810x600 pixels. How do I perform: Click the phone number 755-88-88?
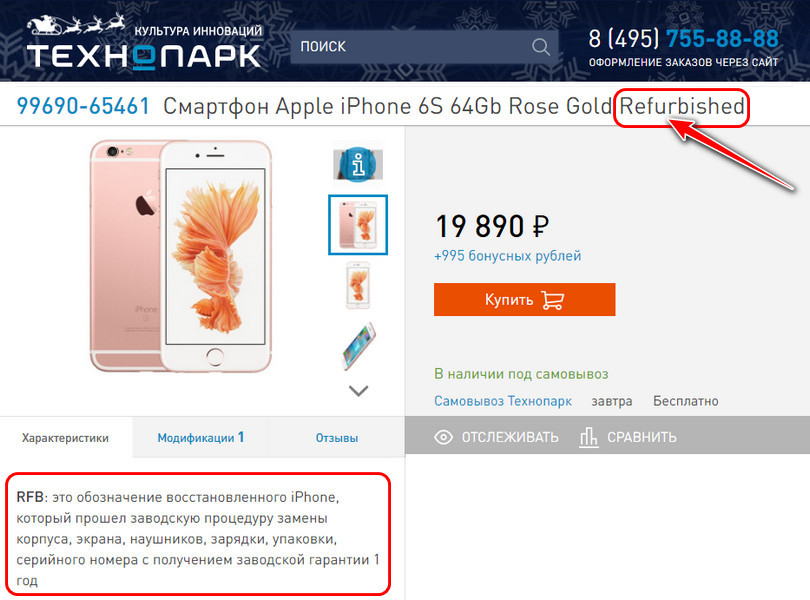(x=722, y=39)
